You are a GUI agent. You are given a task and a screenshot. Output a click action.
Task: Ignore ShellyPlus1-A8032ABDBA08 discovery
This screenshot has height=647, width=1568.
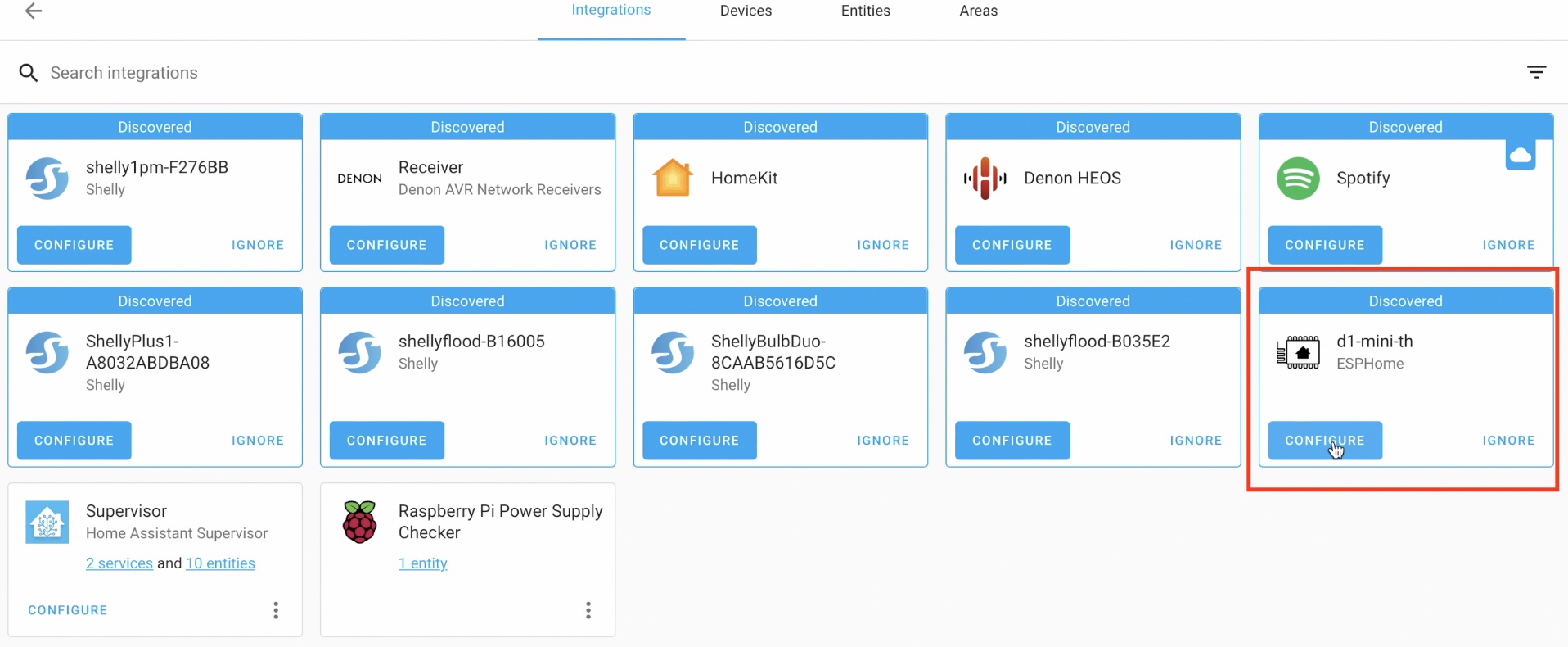(x=258, y=441)
